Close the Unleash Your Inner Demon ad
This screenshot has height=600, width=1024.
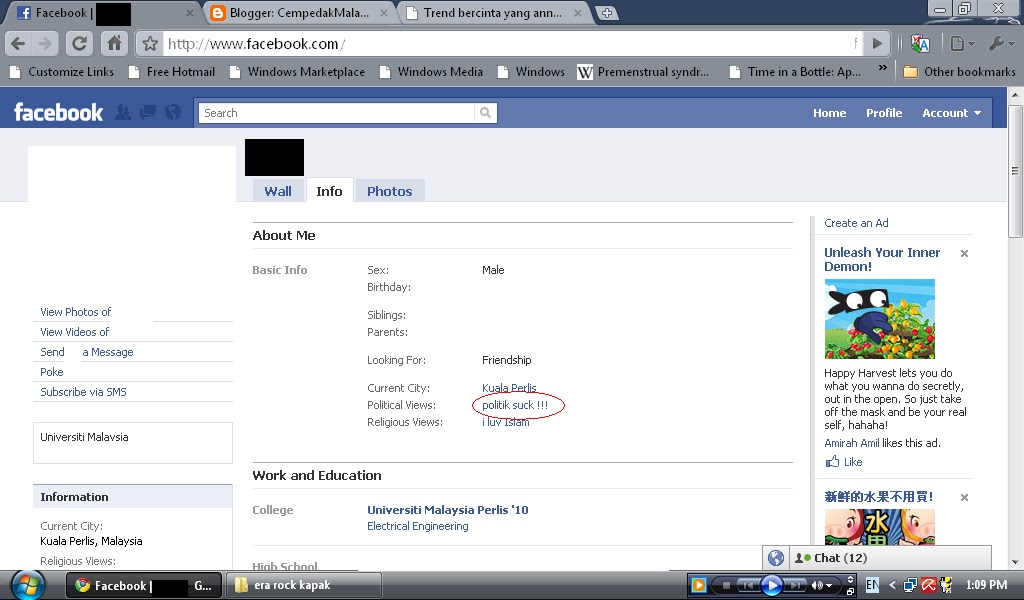tap(964, 253)
